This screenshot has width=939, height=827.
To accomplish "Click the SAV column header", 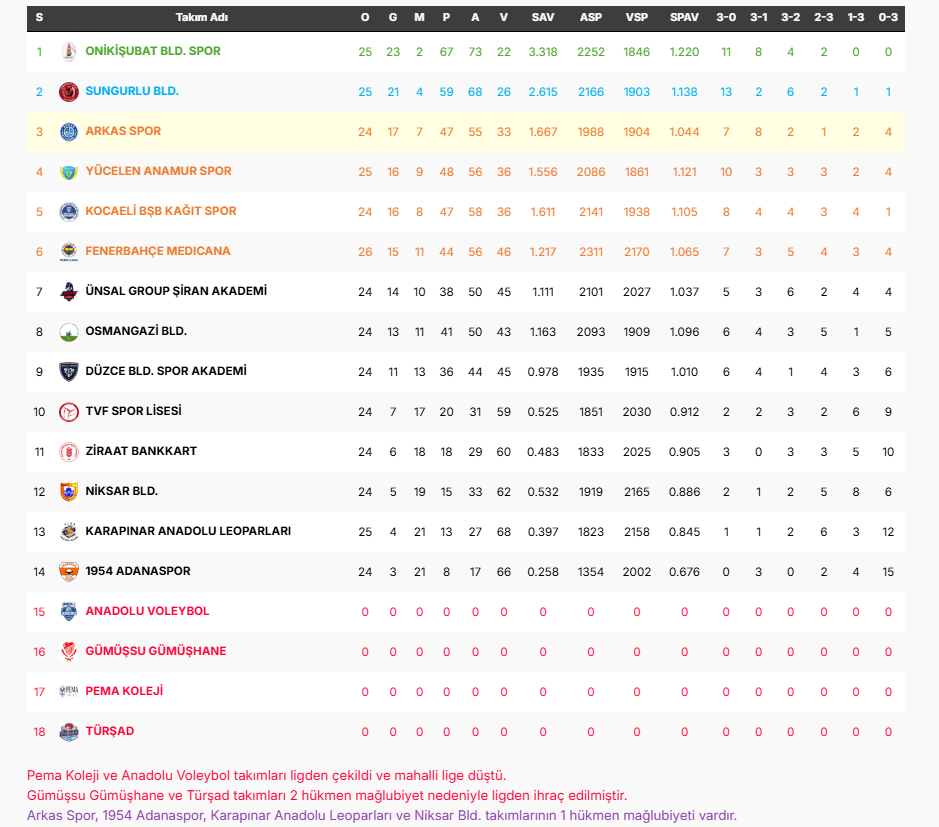I will [x=543, y=18].
